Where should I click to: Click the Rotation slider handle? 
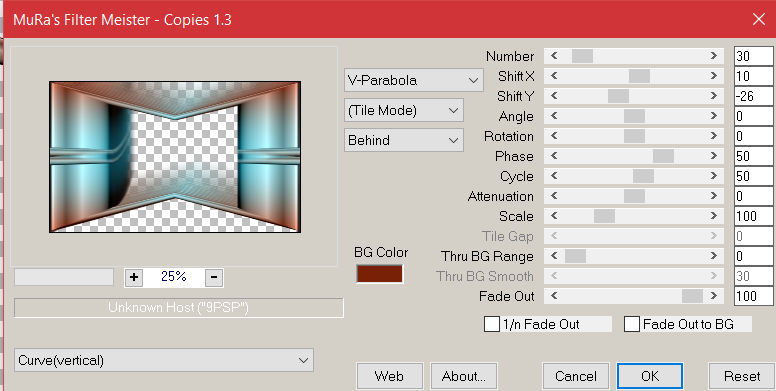634,136
